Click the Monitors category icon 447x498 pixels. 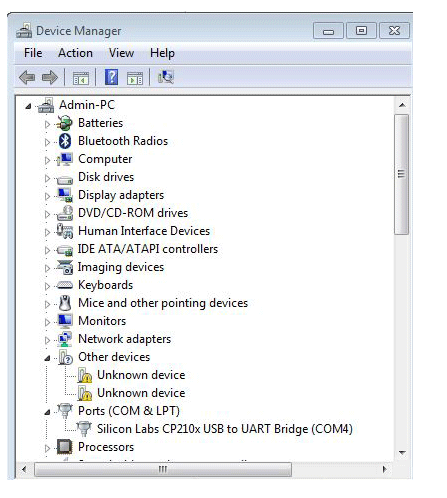(x=65, y=321)
